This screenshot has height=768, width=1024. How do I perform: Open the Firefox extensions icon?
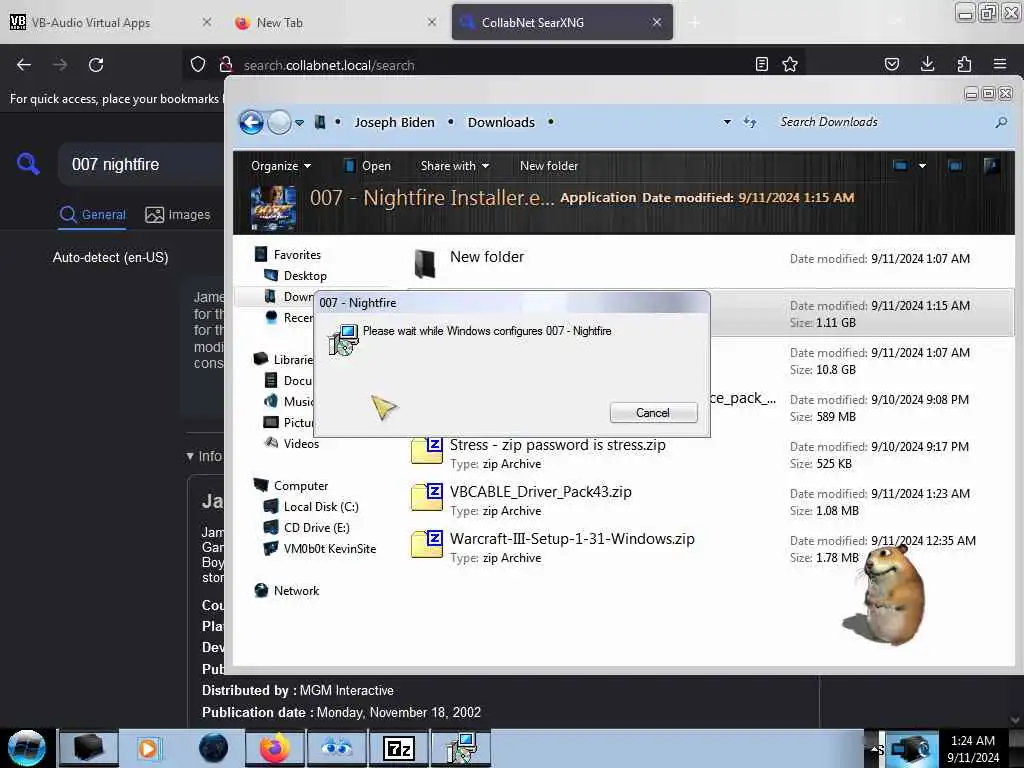[x=964, y=64]
